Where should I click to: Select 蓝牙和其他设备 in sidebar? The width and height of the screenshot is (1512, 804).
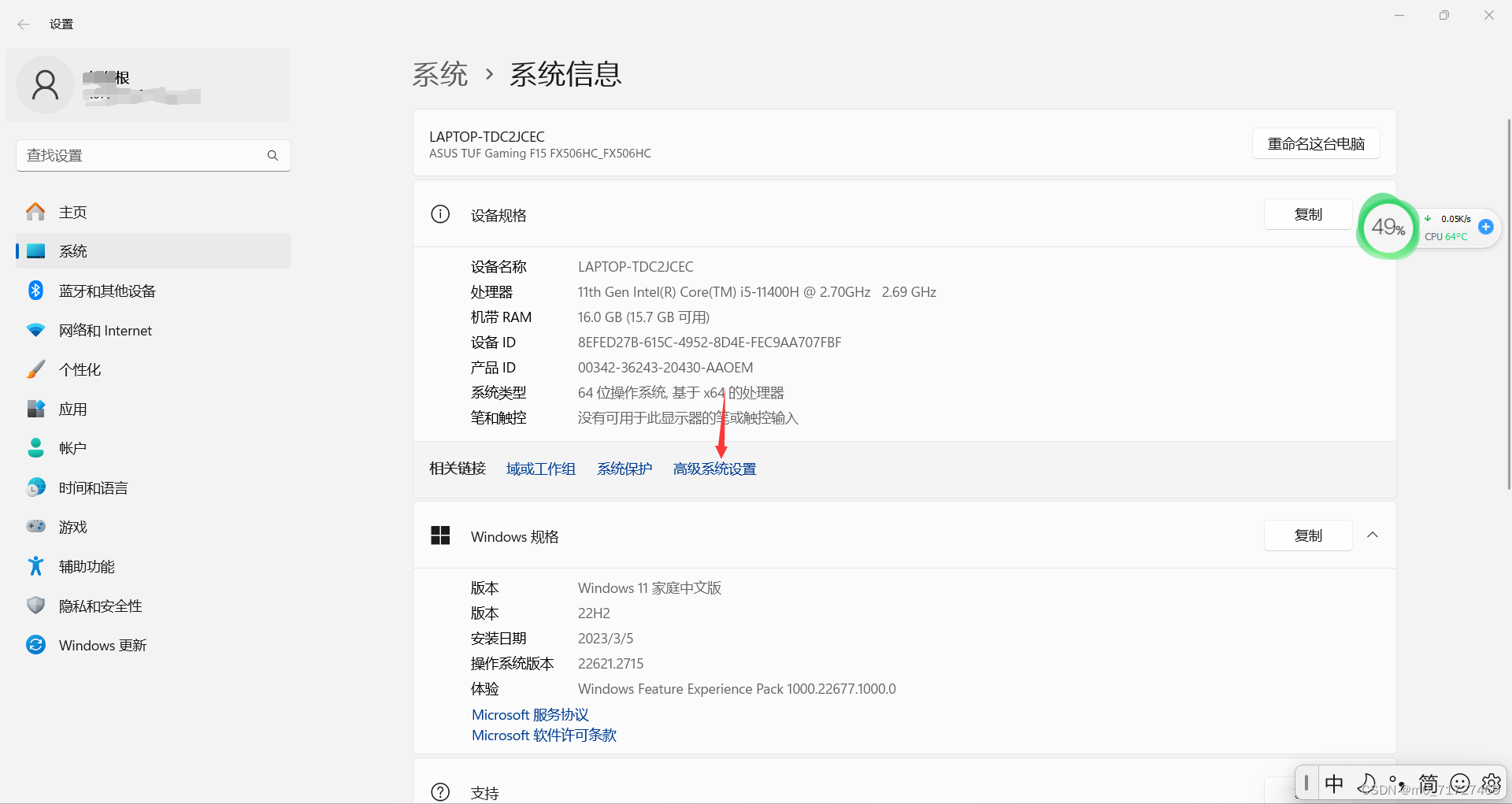[x=154, y=291]
